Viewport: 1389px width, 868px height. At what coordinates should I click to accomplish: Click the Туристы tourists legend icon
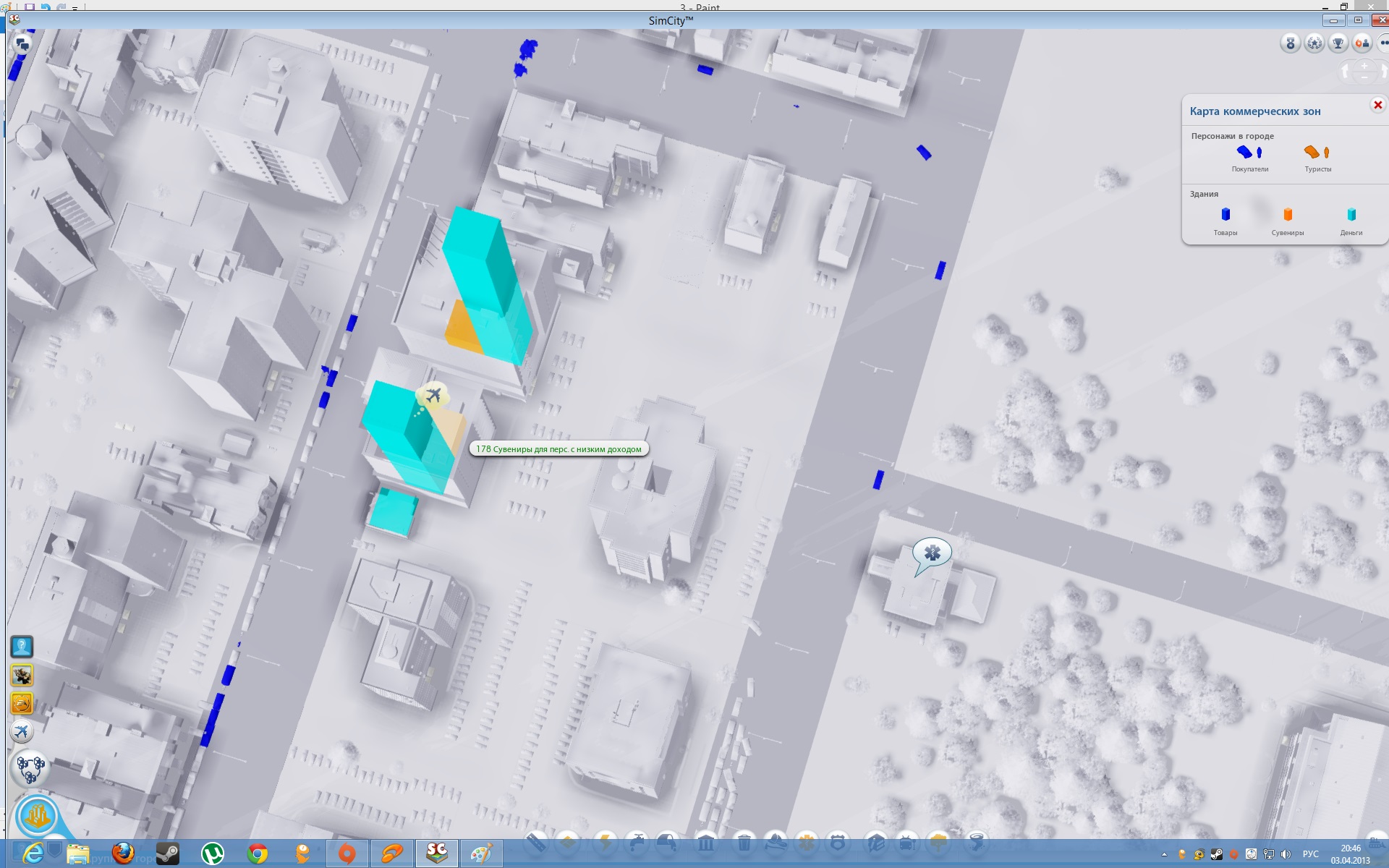click(x=1317, y=153)
